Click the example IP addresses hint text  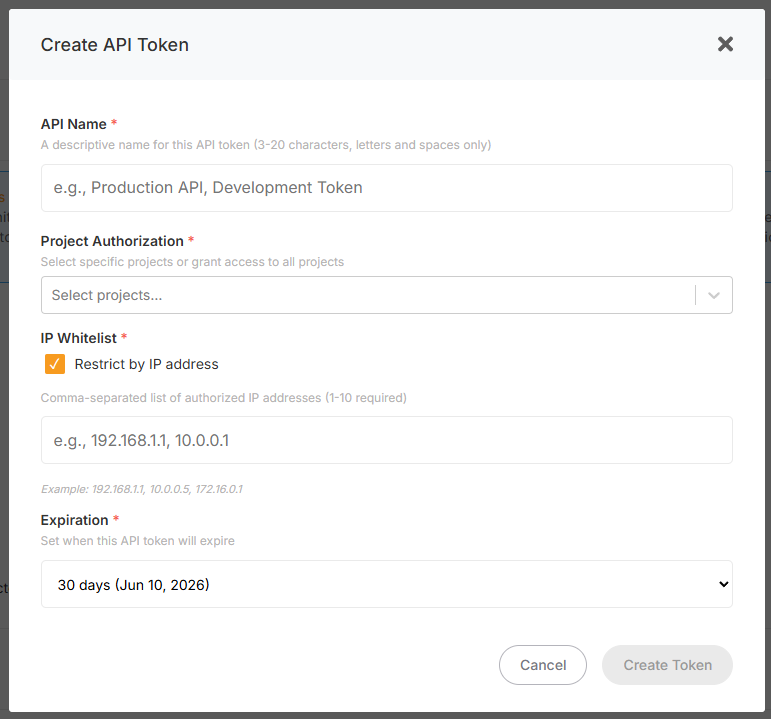coord(142,489)
